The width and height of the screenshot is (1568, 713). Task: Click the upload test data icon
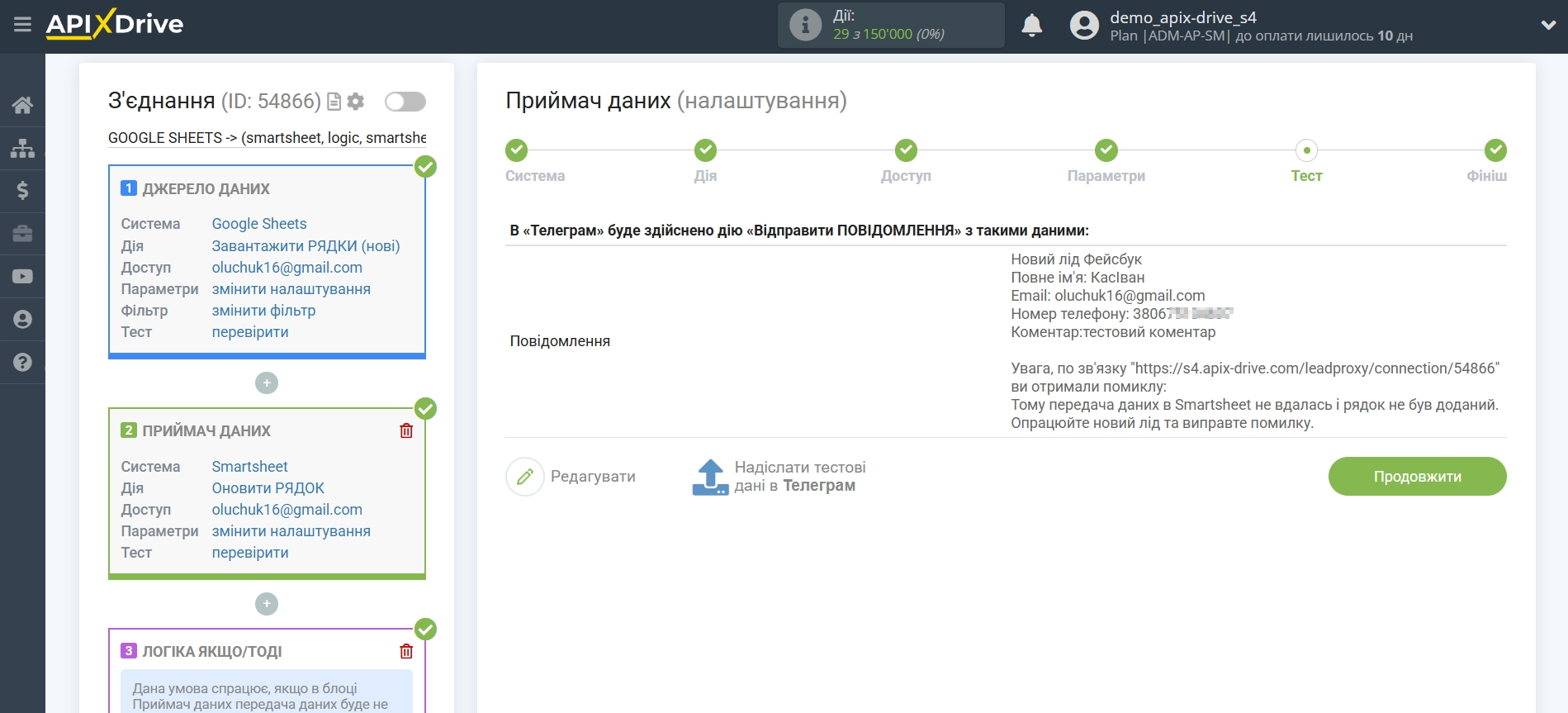pos(710,477)
